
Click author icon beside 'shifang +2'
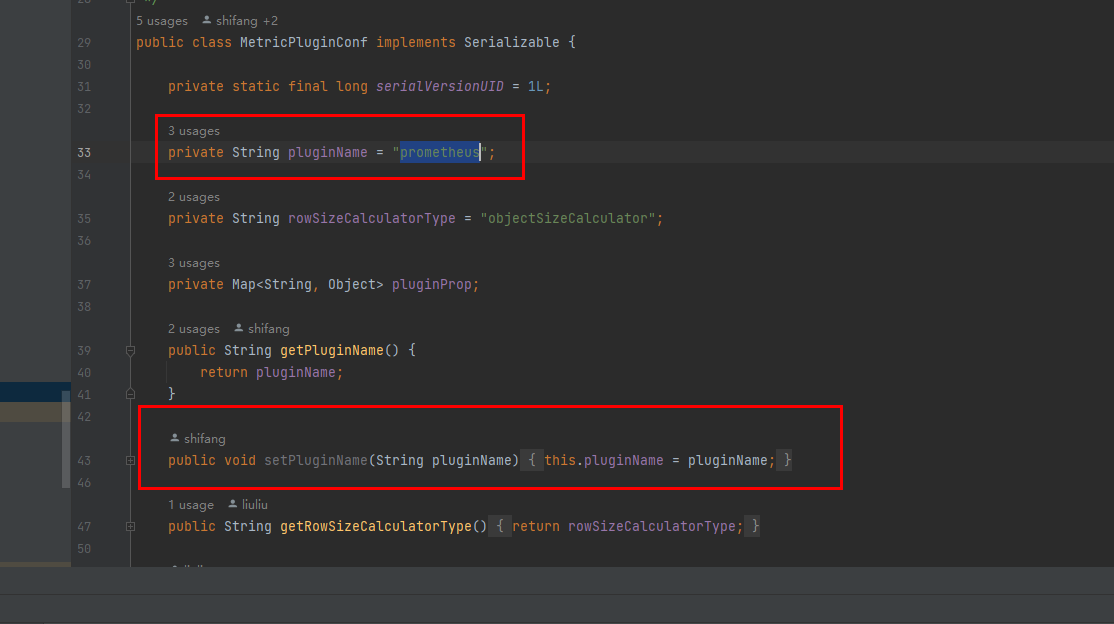[x=207, y=21]
